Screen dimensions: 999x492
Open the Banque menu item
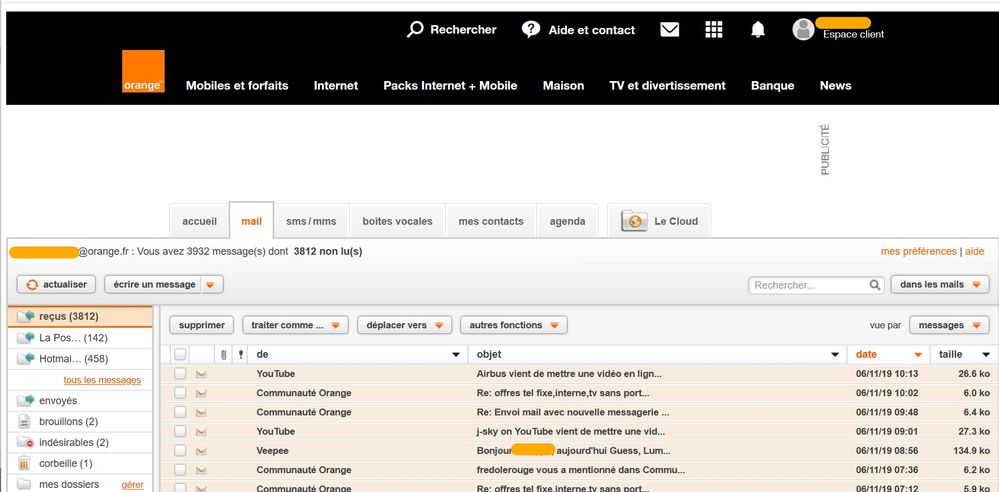point(772,85)
